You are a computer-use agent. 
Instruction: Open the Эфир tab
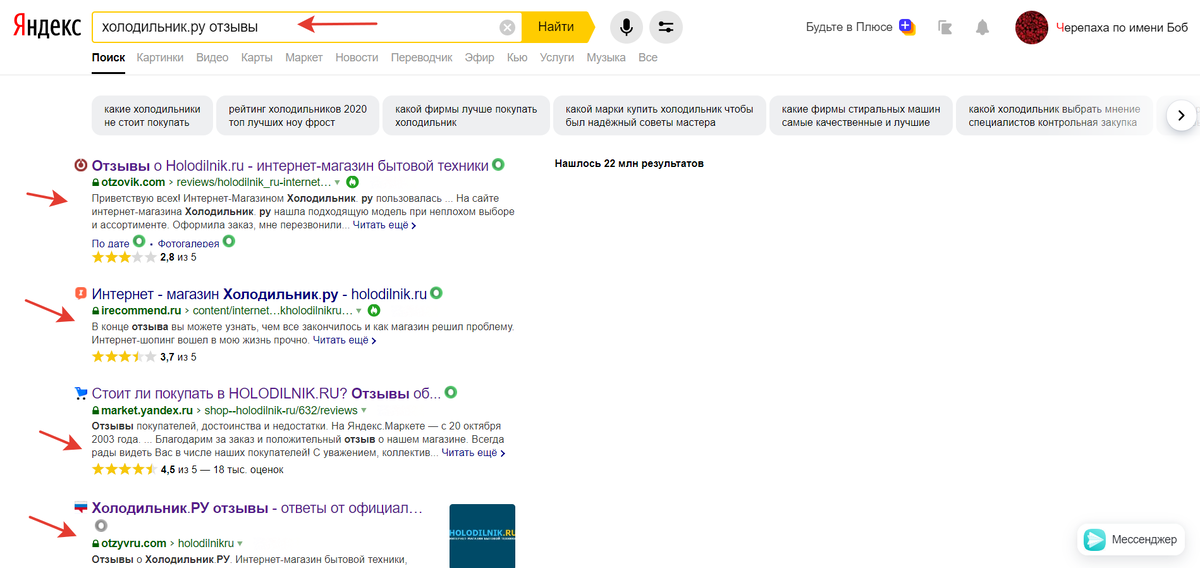click(480, 58)
